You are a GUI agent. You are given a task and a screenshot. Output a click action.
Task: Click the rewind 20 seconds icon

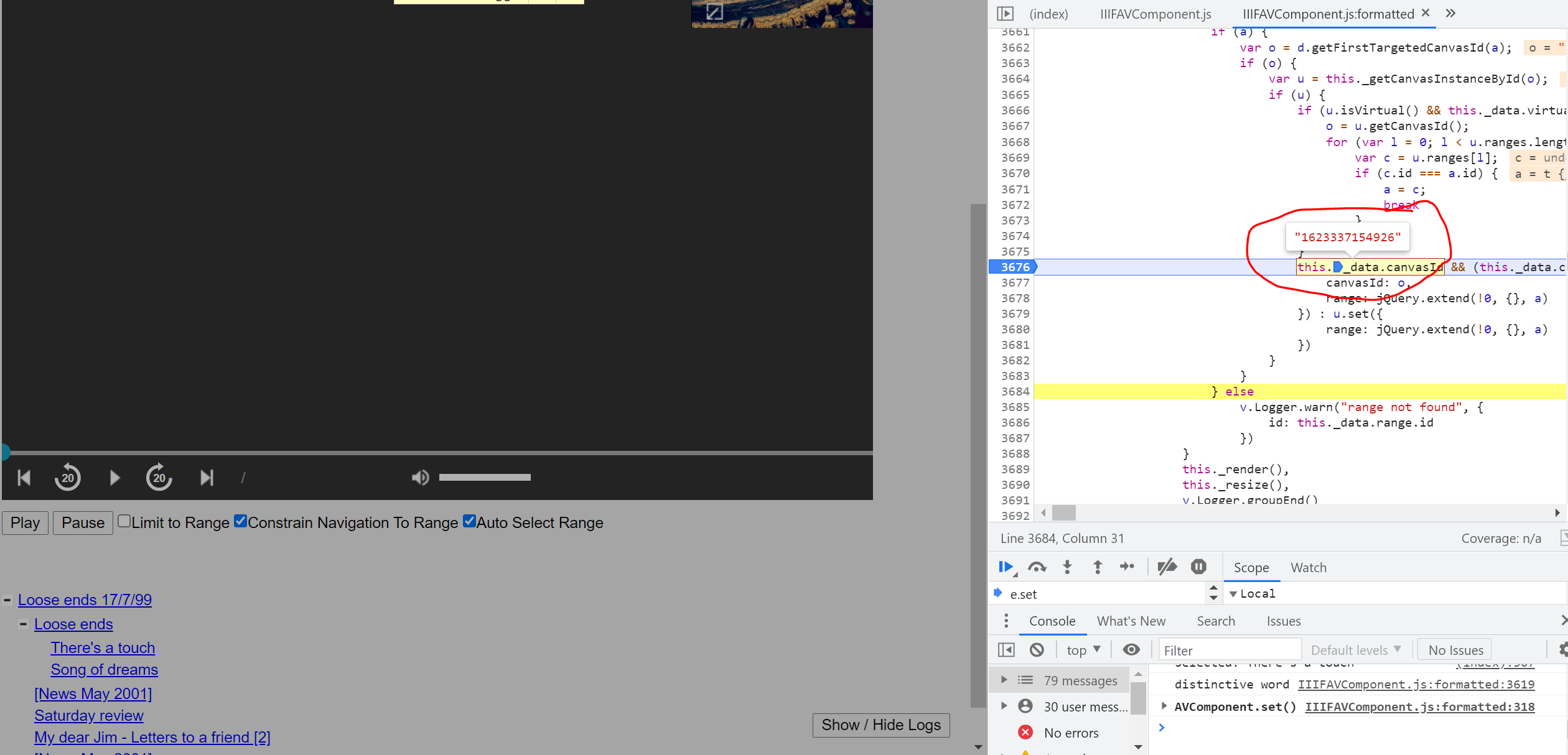pos(67,478)
